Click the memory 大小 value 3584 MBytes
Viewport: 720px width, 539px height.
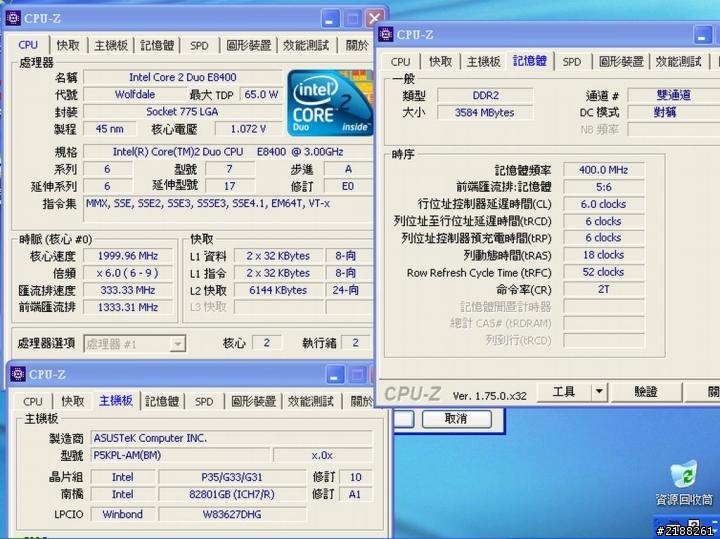pos(485,112)
